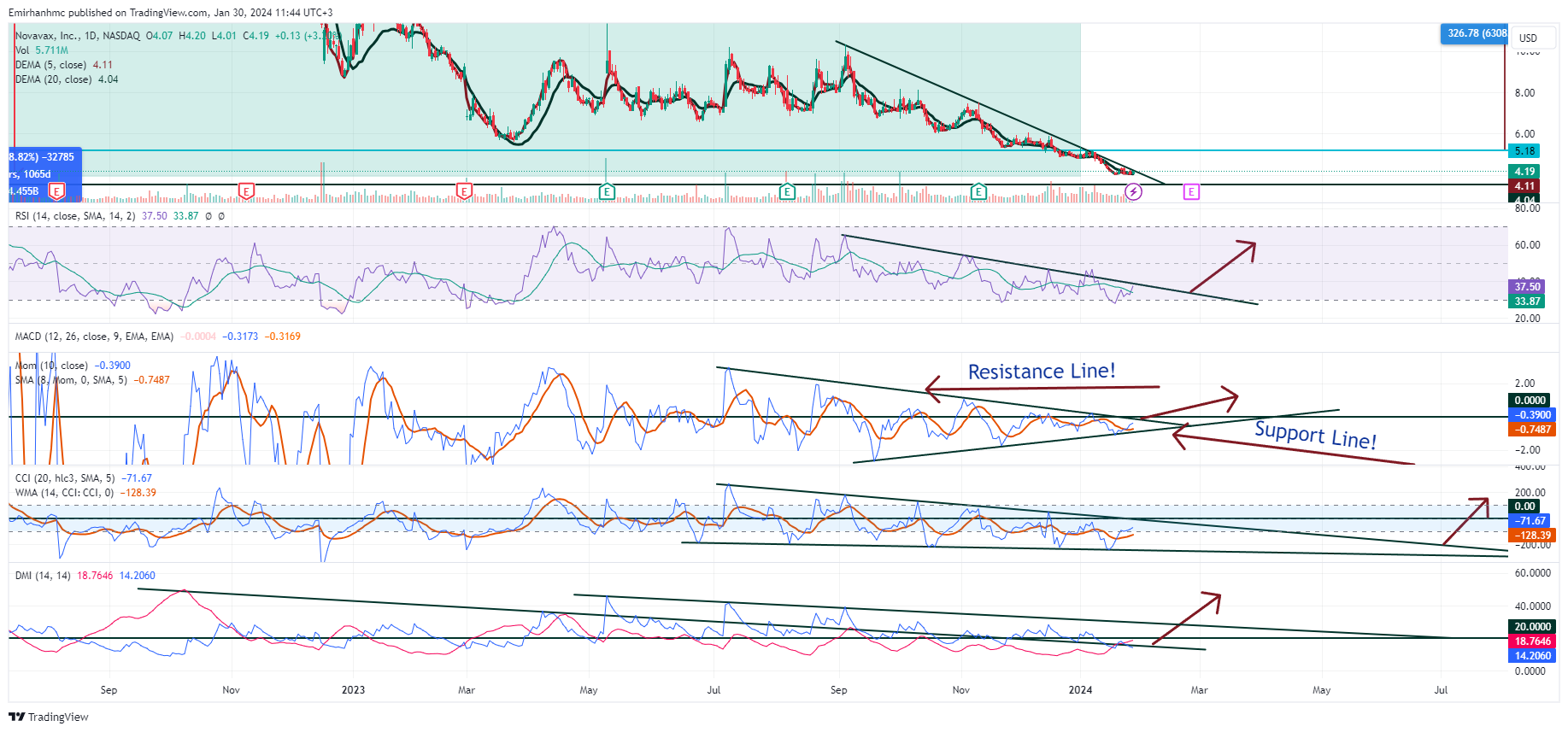Select the SMA (8, Mom, 0, SMA, 5) legend

(92, 380)
